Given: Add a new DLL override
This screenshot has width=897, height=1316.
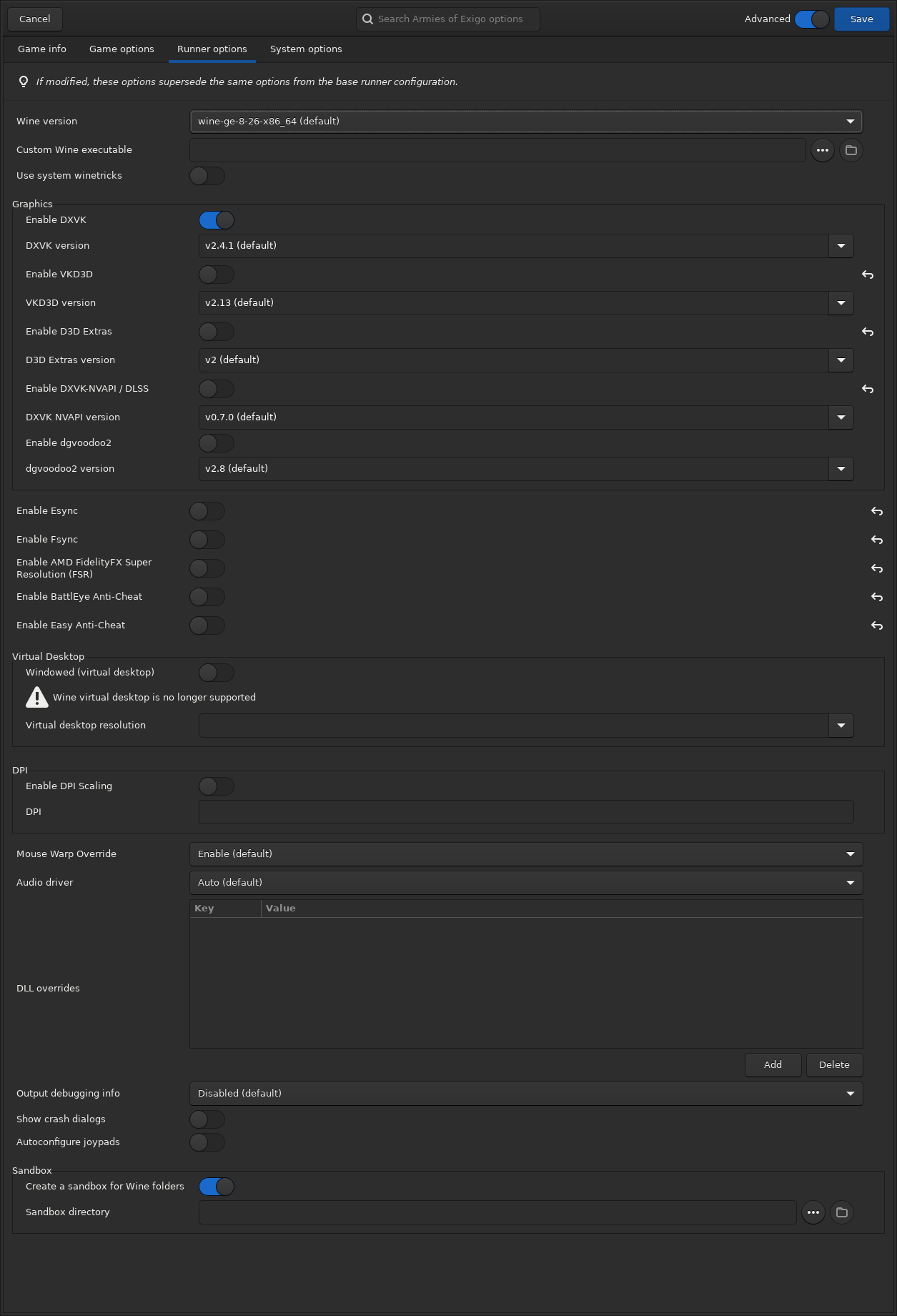Looking at the screenshot, I should pos(773,1065).
